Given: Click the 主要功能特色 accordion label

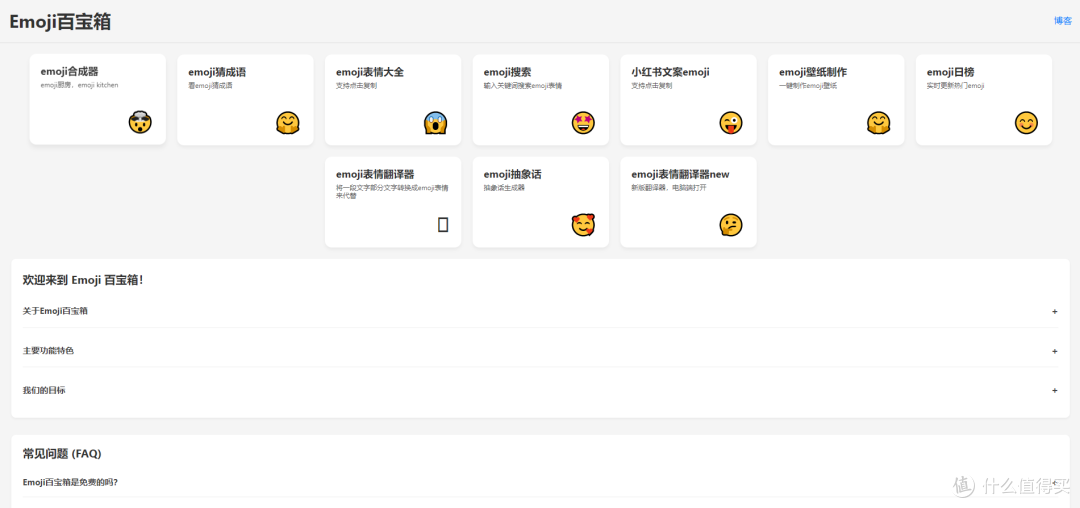Looking at the screenshot, I should click(48, 351).
